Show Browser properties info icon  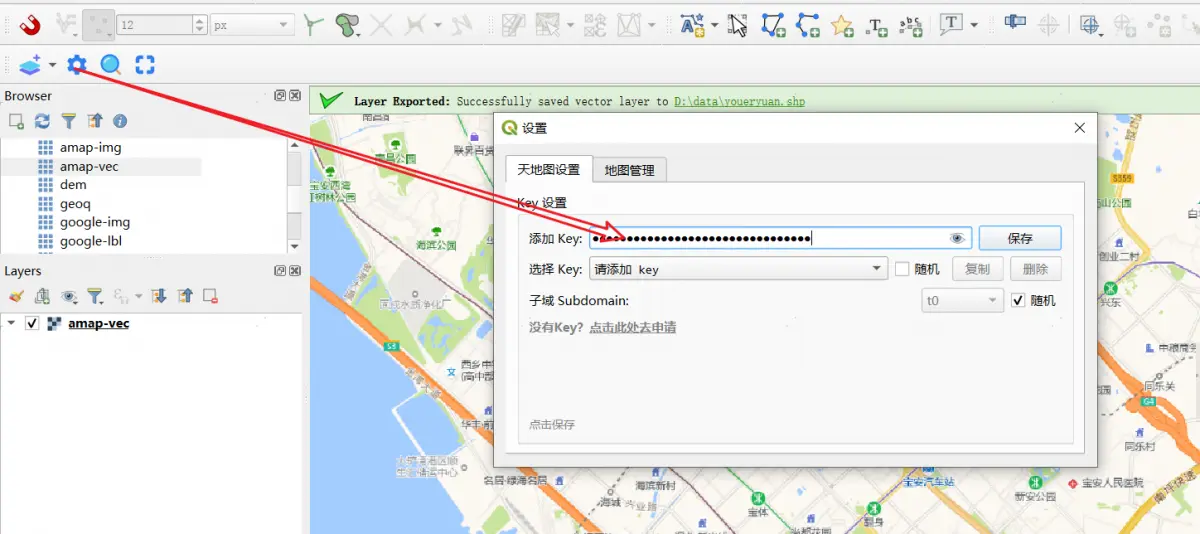click(x=120, y=121)
